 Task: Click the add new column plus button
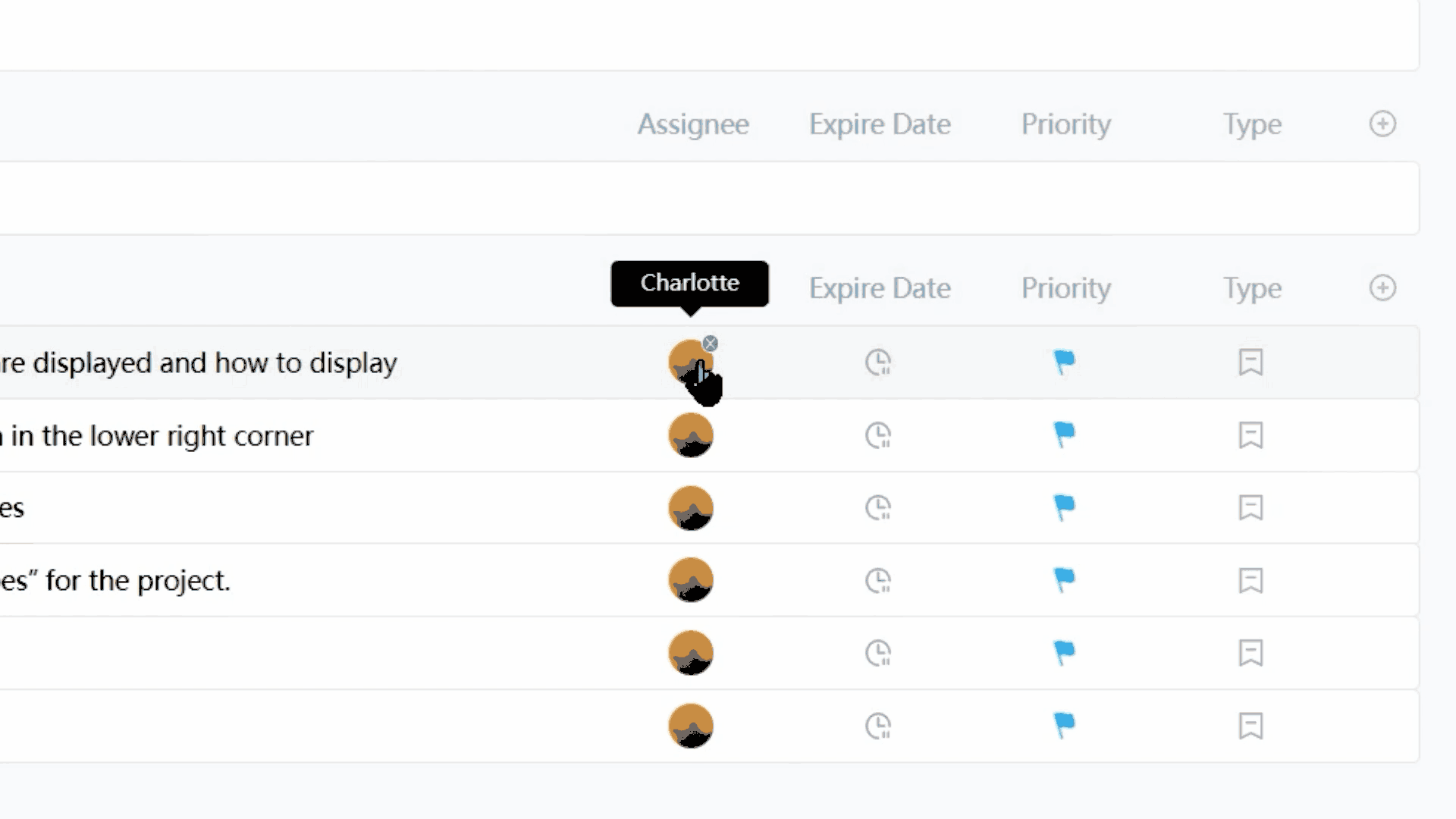[x=1383, y=123]
